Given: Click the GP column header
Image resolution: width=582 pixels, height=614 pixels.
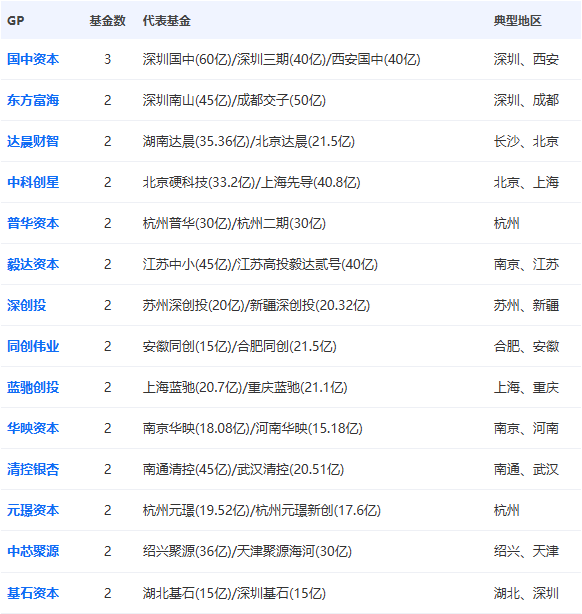Looking at the screenshot, I should coord(16,21).
